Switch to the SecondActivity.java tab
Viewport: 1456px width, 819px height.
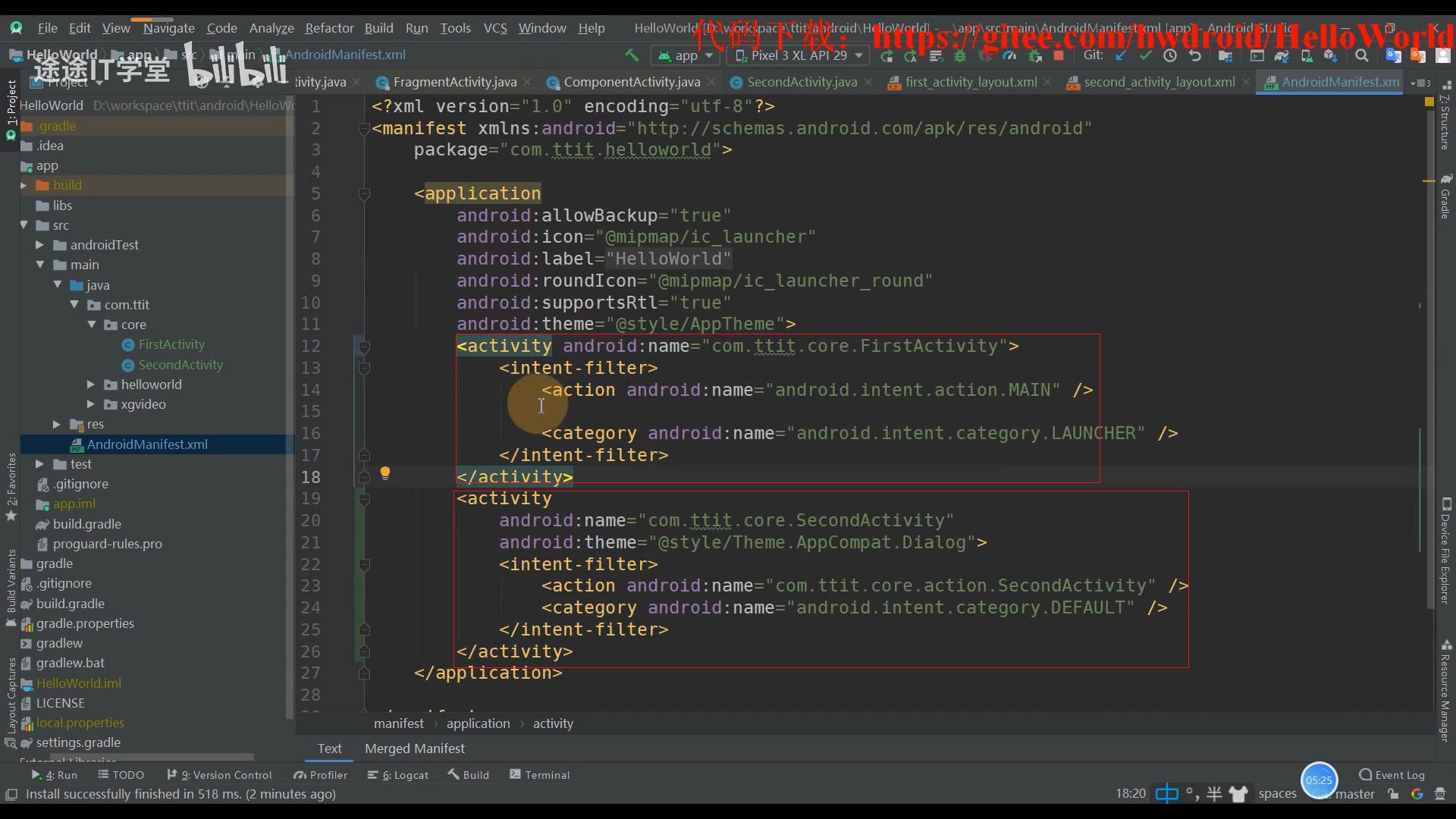point(802,82)
